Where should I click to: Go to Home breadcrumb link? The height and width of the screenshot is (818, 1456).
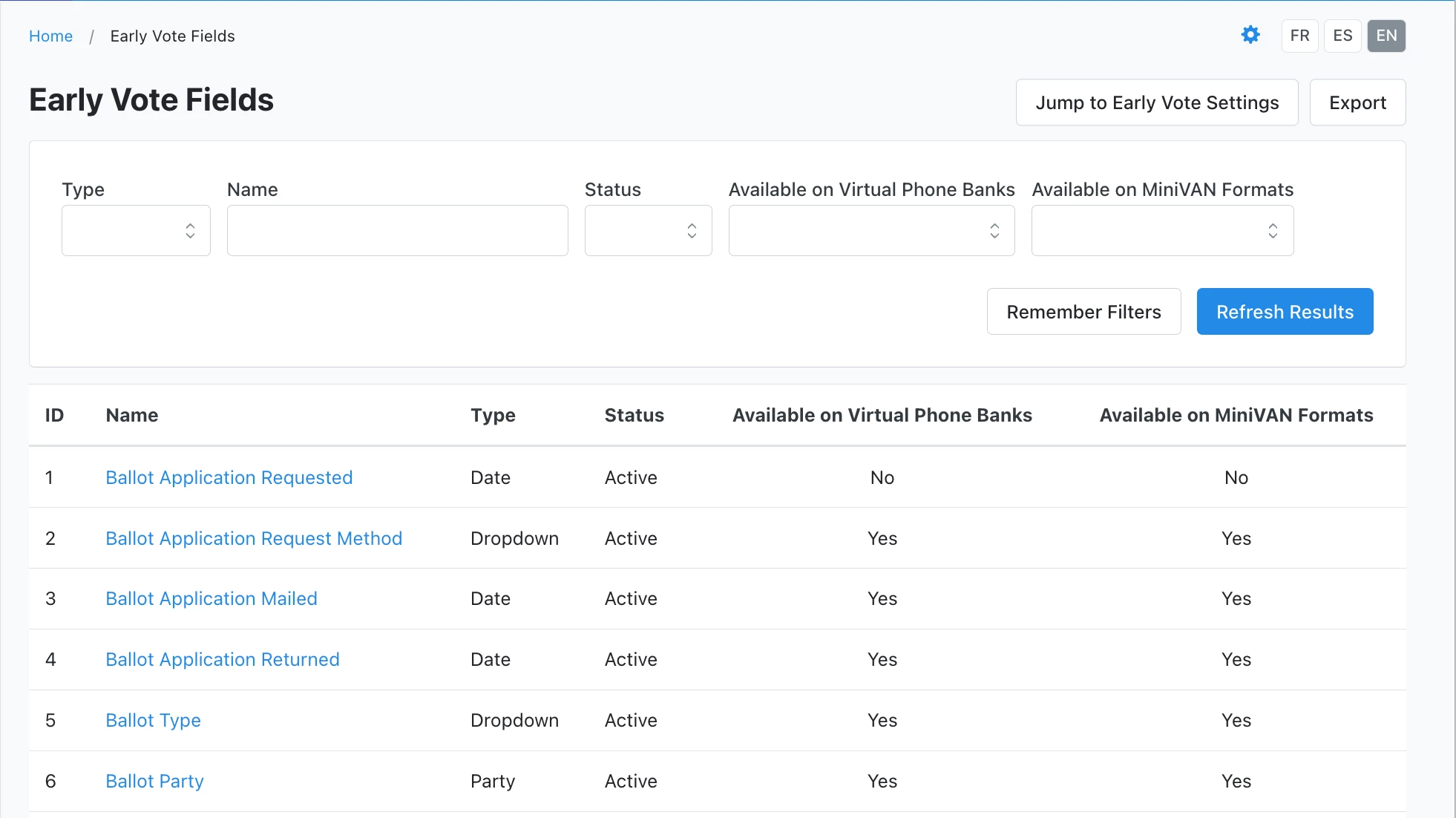pos(50,36)
